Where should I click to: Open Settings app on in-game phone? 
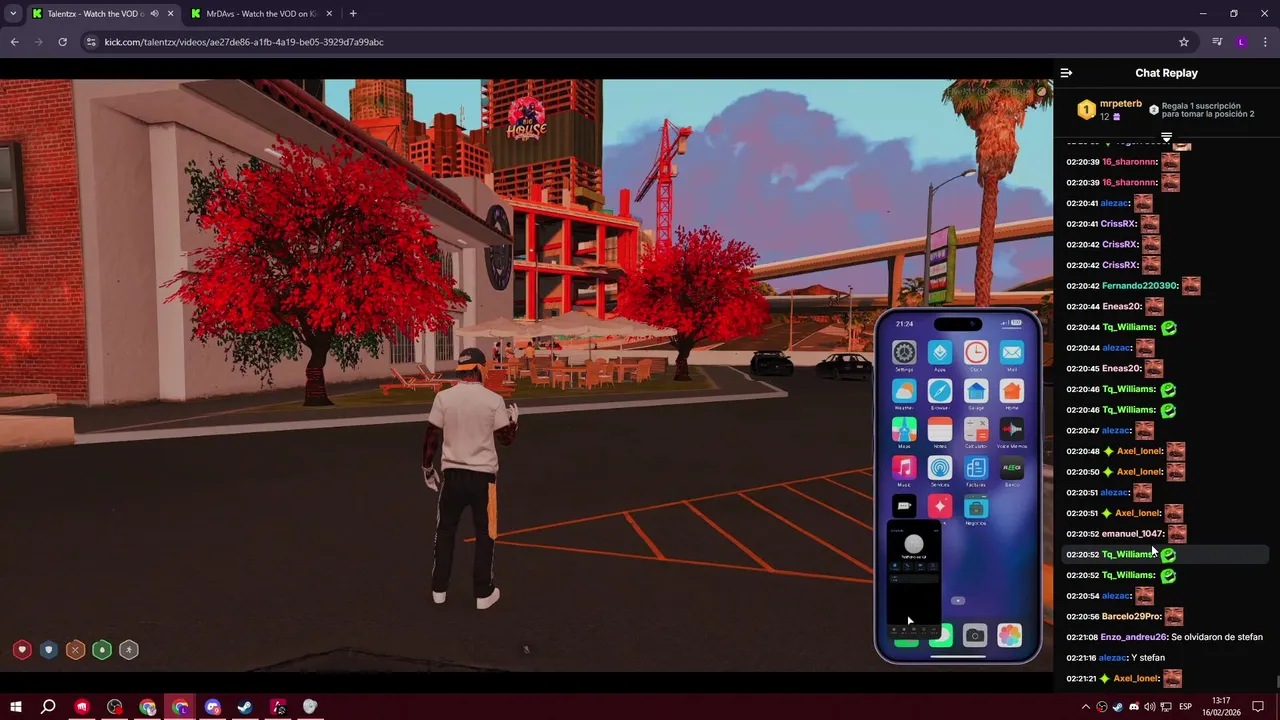(x=904, y=353)
